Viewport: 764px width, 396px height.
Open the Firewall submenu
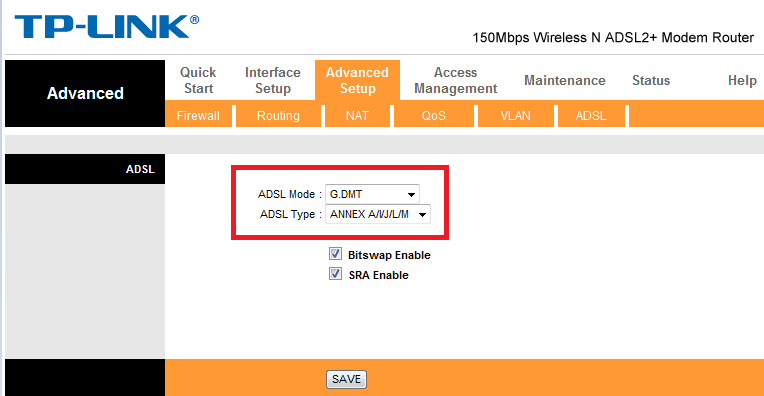click(x=198, y=116)
